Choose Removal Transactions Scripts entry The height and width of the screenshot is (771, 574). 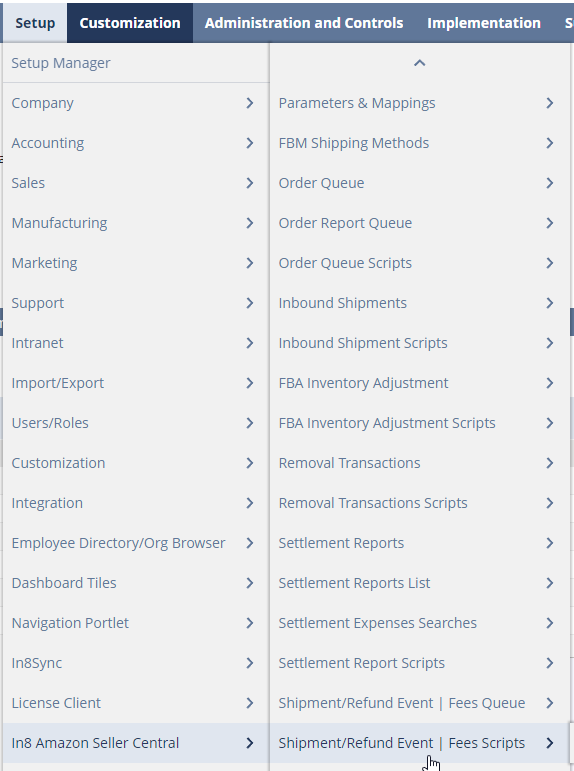pyautogui.click(x=419, y=503)
